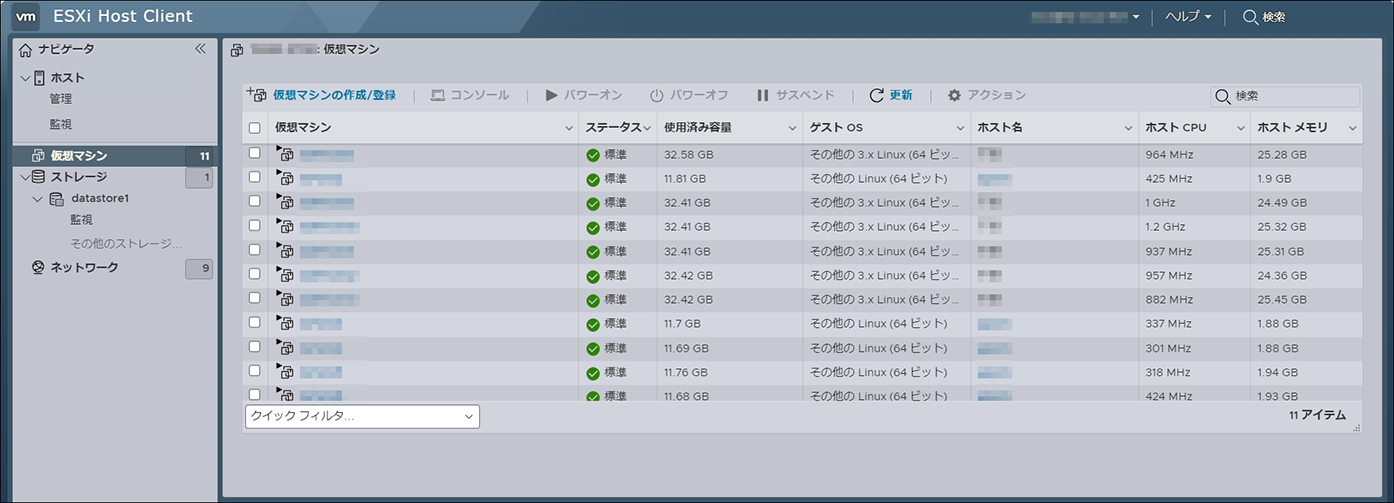Open the Quick Filter dropdown
The width and height of the screenshot is (1394, 503).
[362, 416]
